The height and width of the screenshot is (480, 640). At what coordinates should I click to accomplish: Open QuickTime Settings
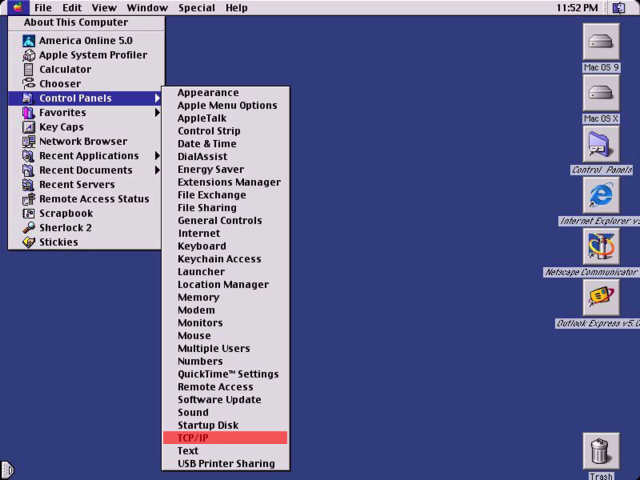tap(225, 374)
